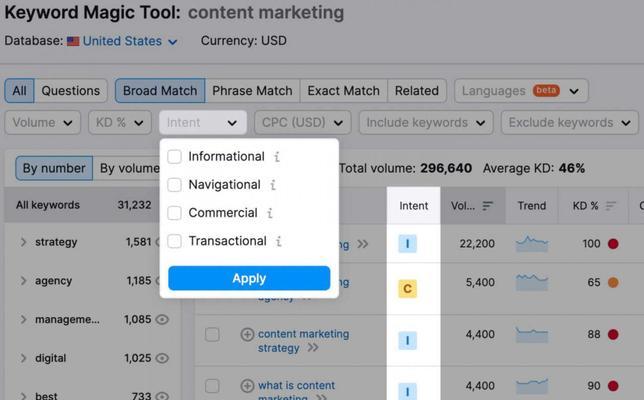Select checkbox for content marketing strategy row

coord(212,334)
